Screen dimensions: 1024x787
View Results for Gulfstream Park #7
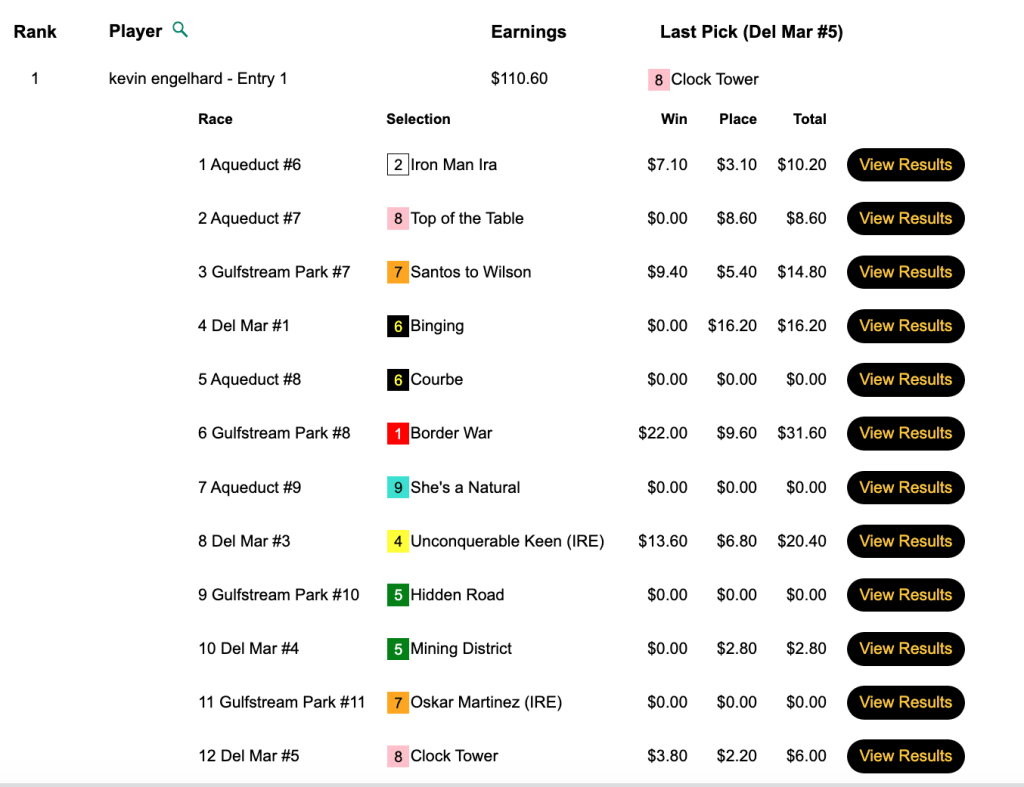coord(905,272)
